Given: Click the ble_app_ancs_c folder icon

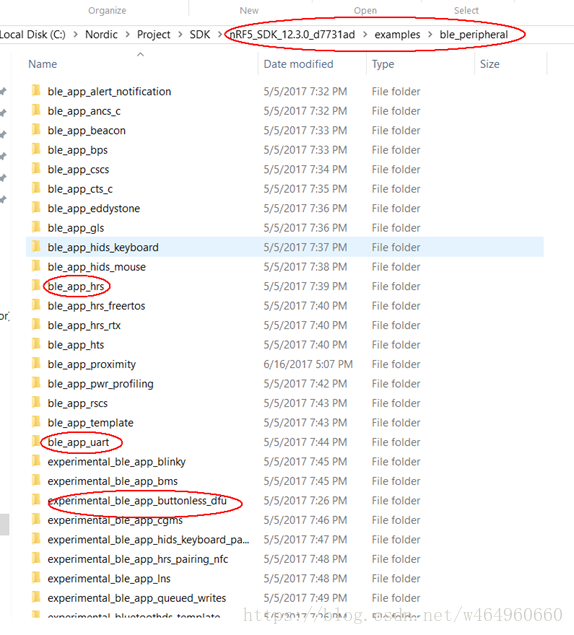Looking at the screenshot, I should coord(36,110).
